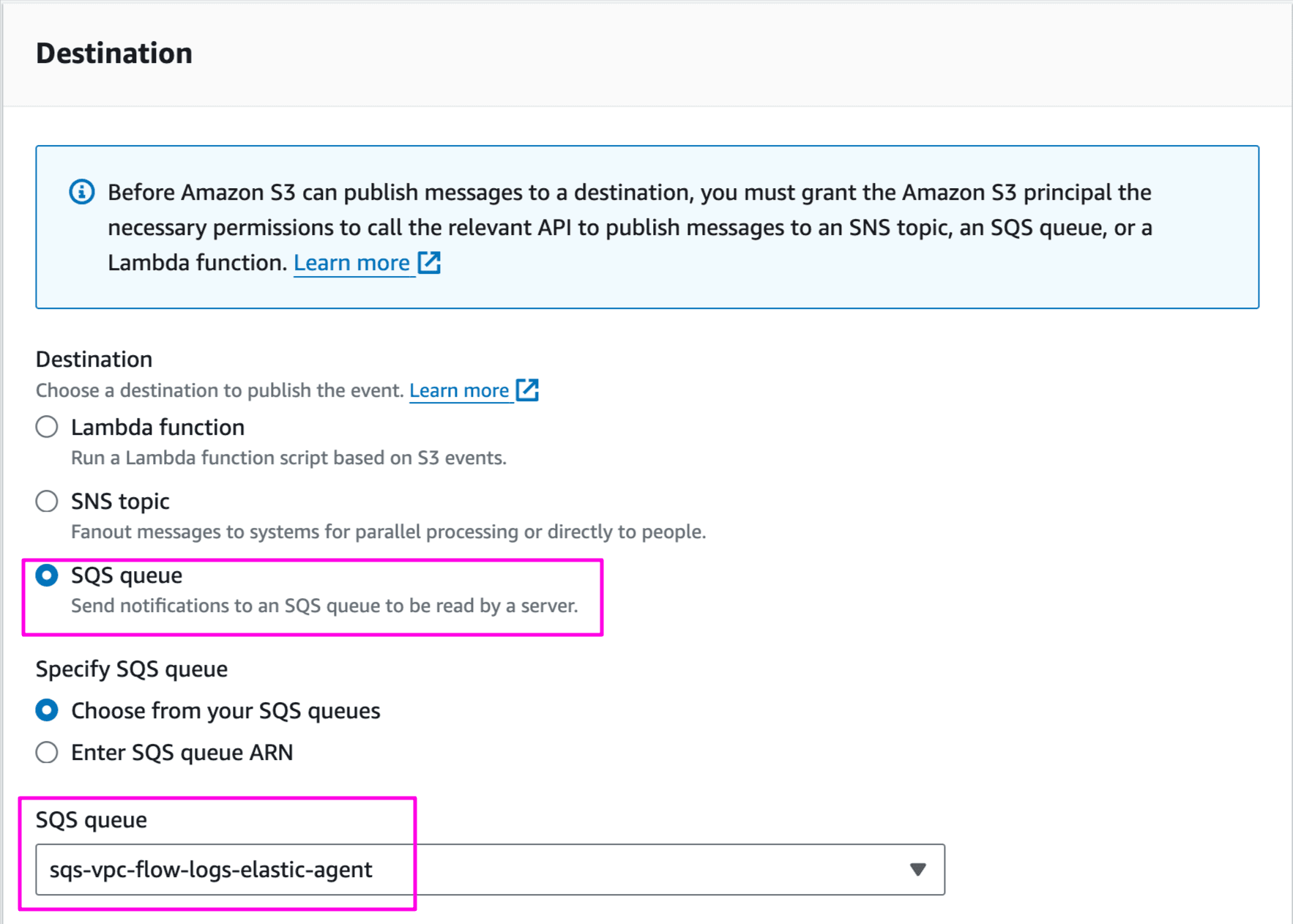Click the SQS queue label above the selector
The width and height of the screenshot is (1293, 924).
click(92, 819)
